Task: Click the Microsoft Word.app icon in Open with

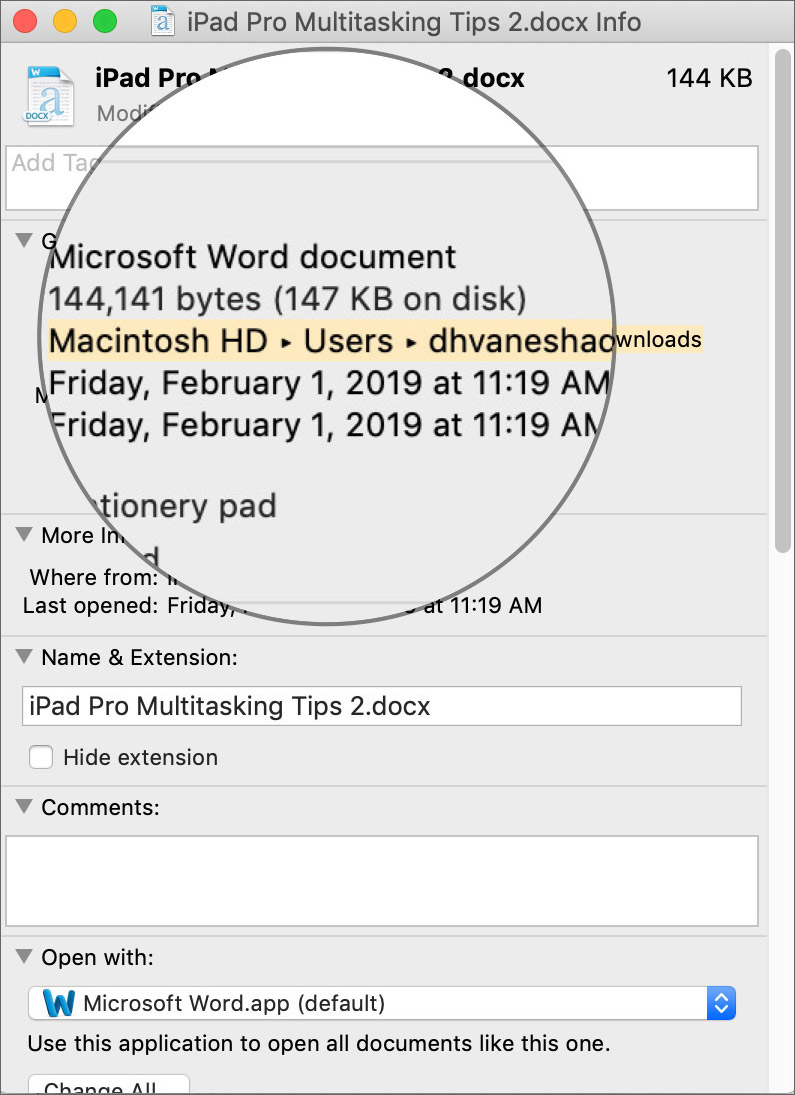Action: pyautogui.click(x=58, y=1003)
